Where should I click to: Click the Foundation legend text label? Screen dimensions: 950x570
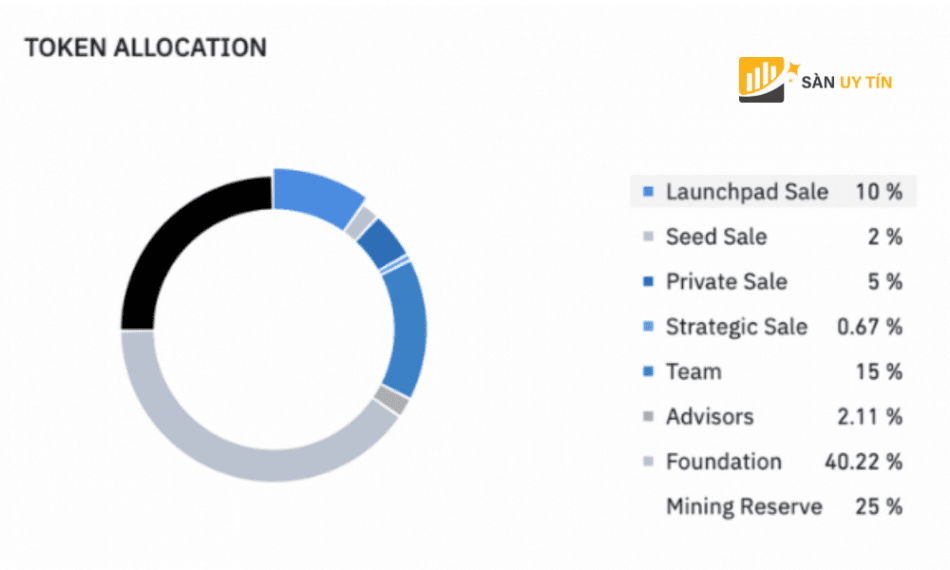(724, 462)
